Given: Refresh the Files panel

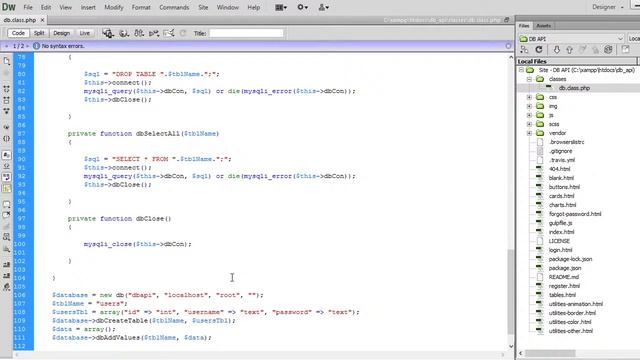Looking at the screenshot, I should click(539, 50).
